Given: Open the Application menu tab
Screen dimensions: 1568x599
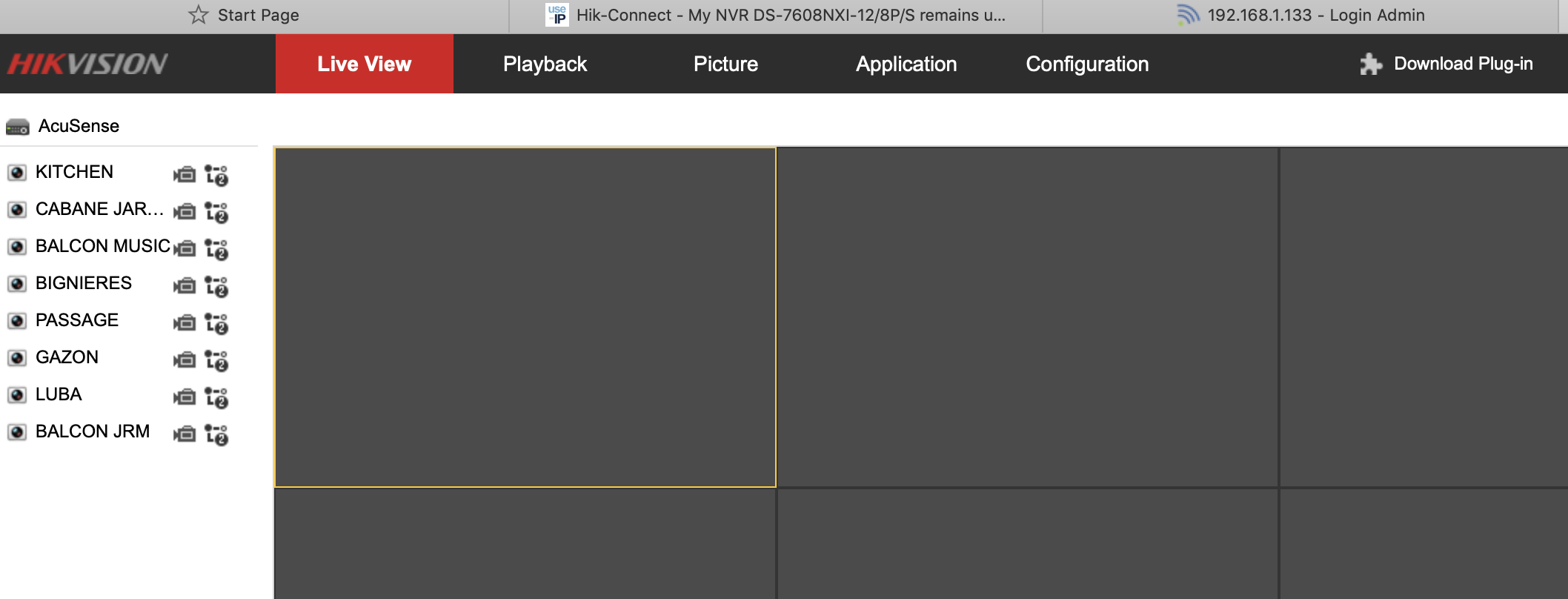Looking at the screenshot, I should tap(906, 64).
